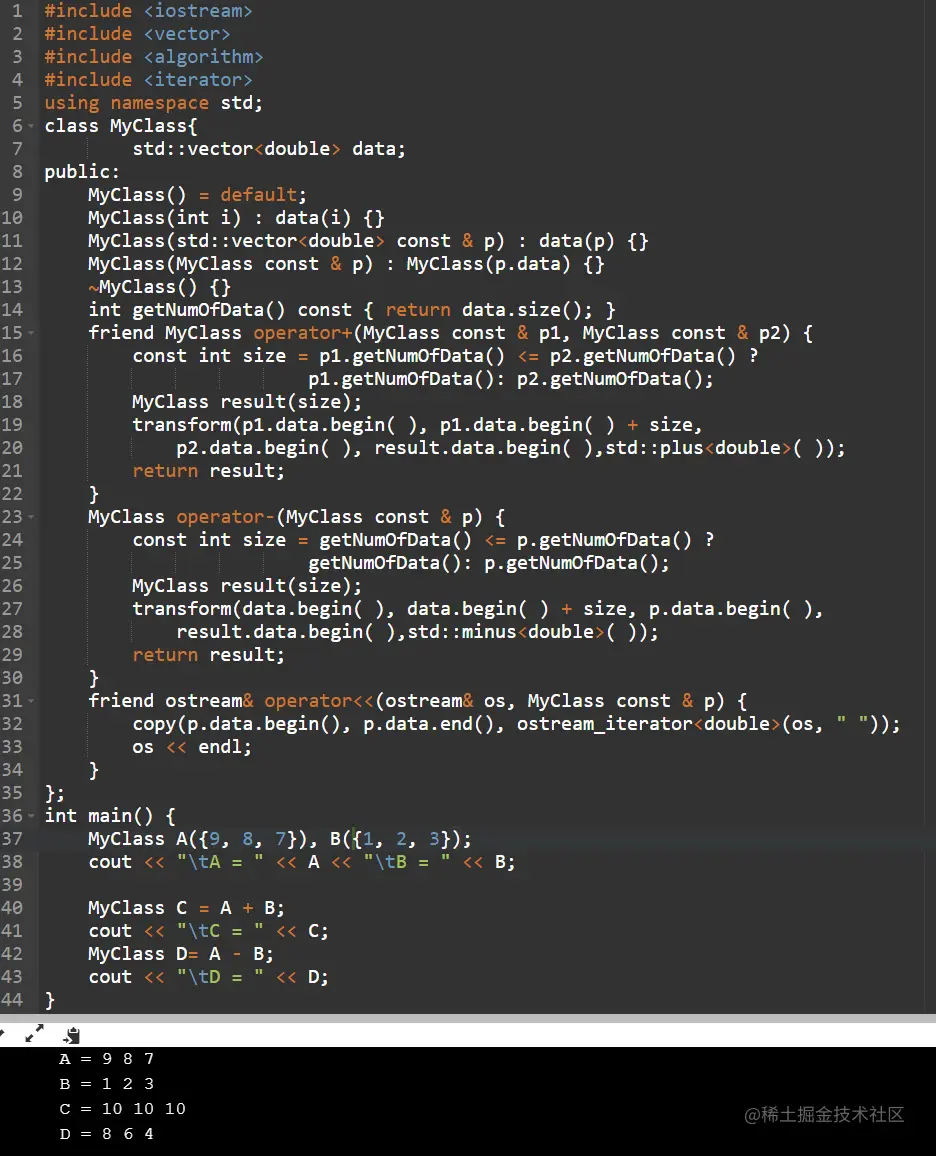Click the '#include <algorithm>' line
This screenshot has height=1156, width=936.
click(x=153, y=57)
